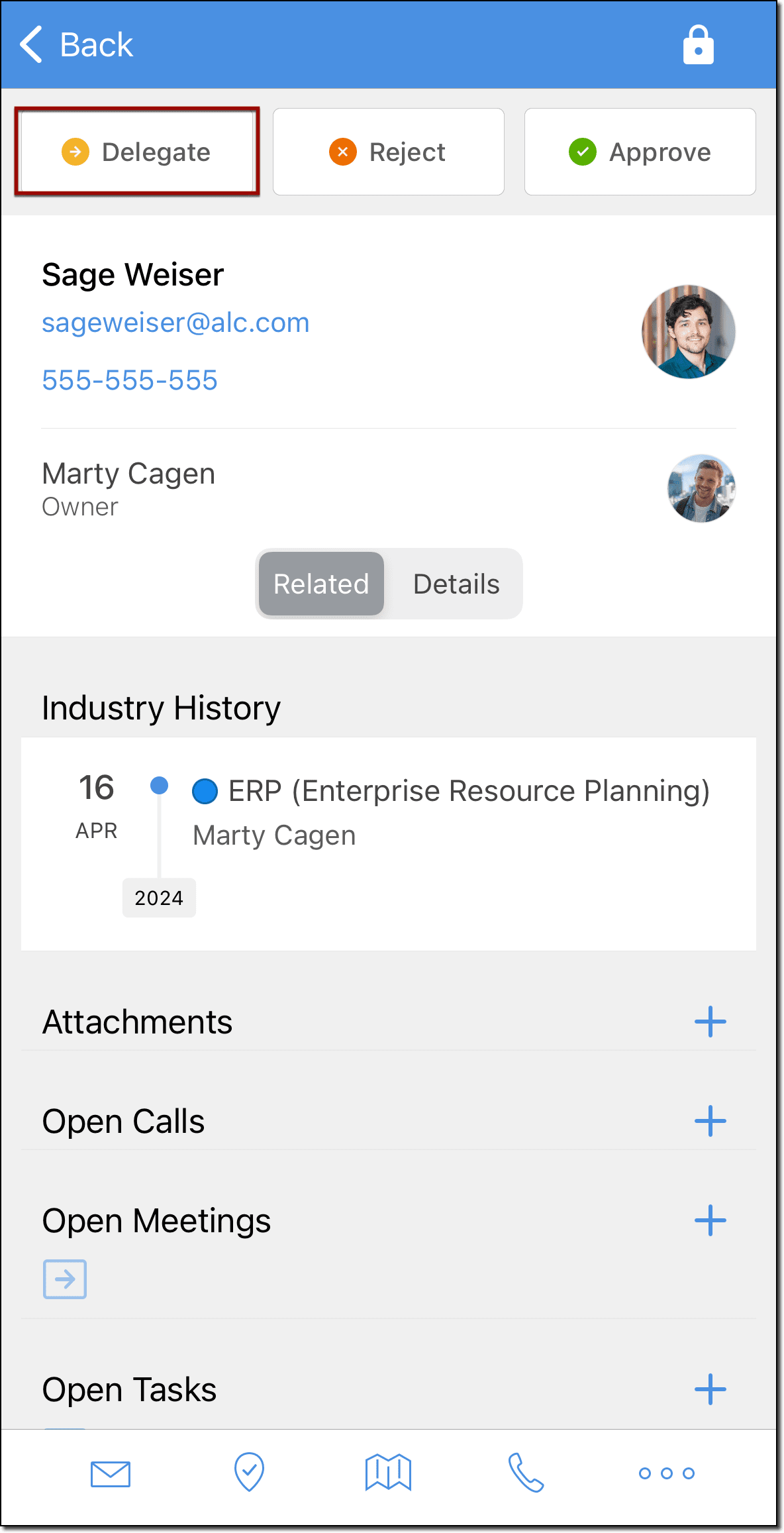Open the sageweiser@alc.com email link

point(175,323)
